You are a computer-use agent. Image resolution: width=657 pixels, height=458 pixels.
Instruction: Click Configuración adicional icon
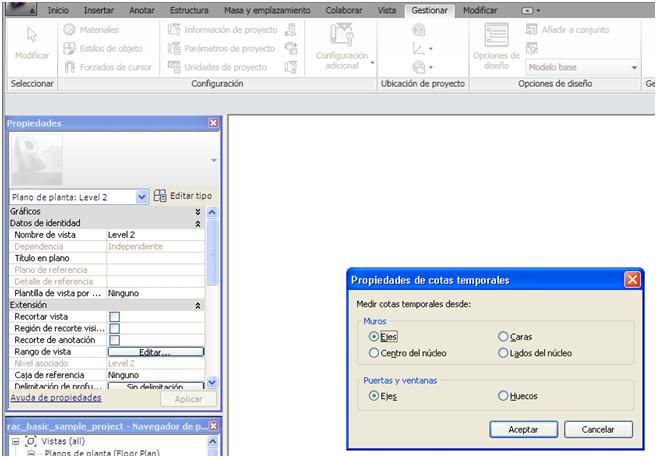point(341,36)
